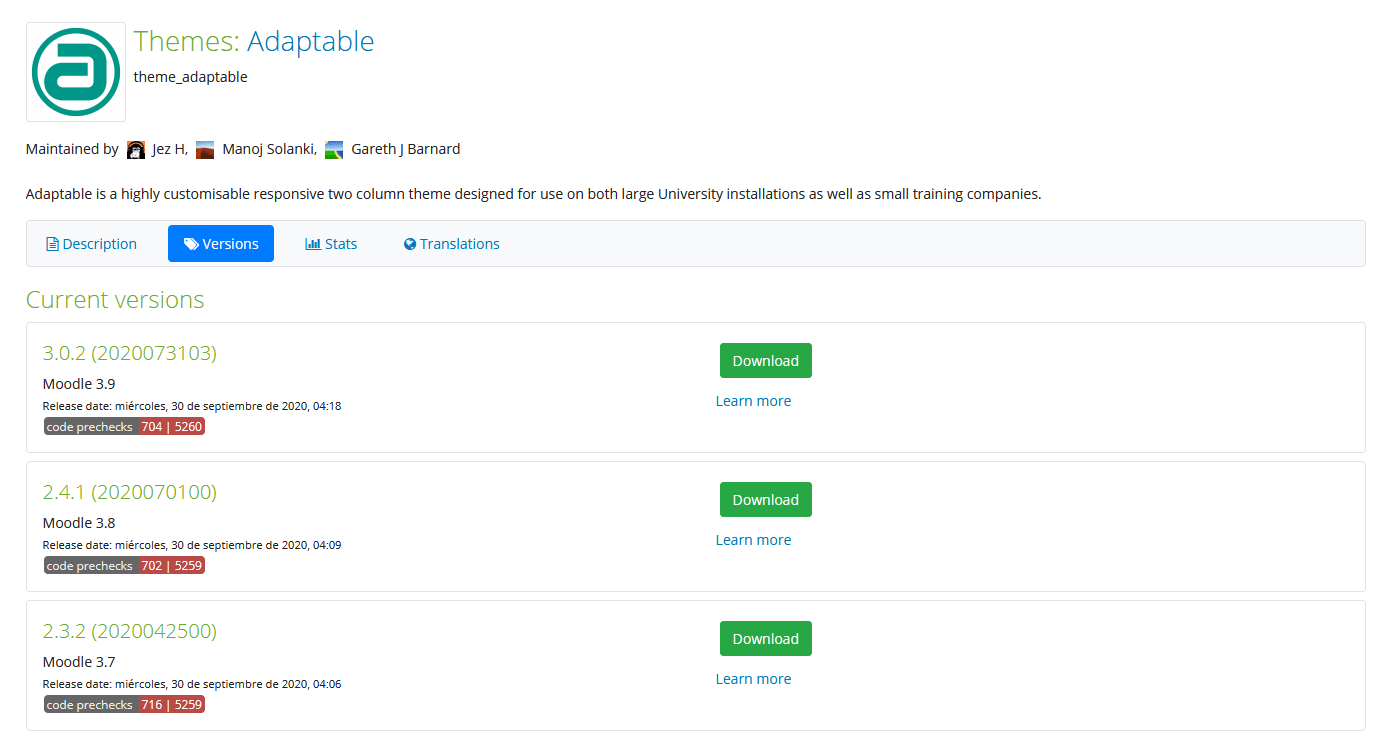Open Gareth J Barnard maintainer profile
The height and width of the screenshot is (739, 1377).
click(x=406, y=149)
